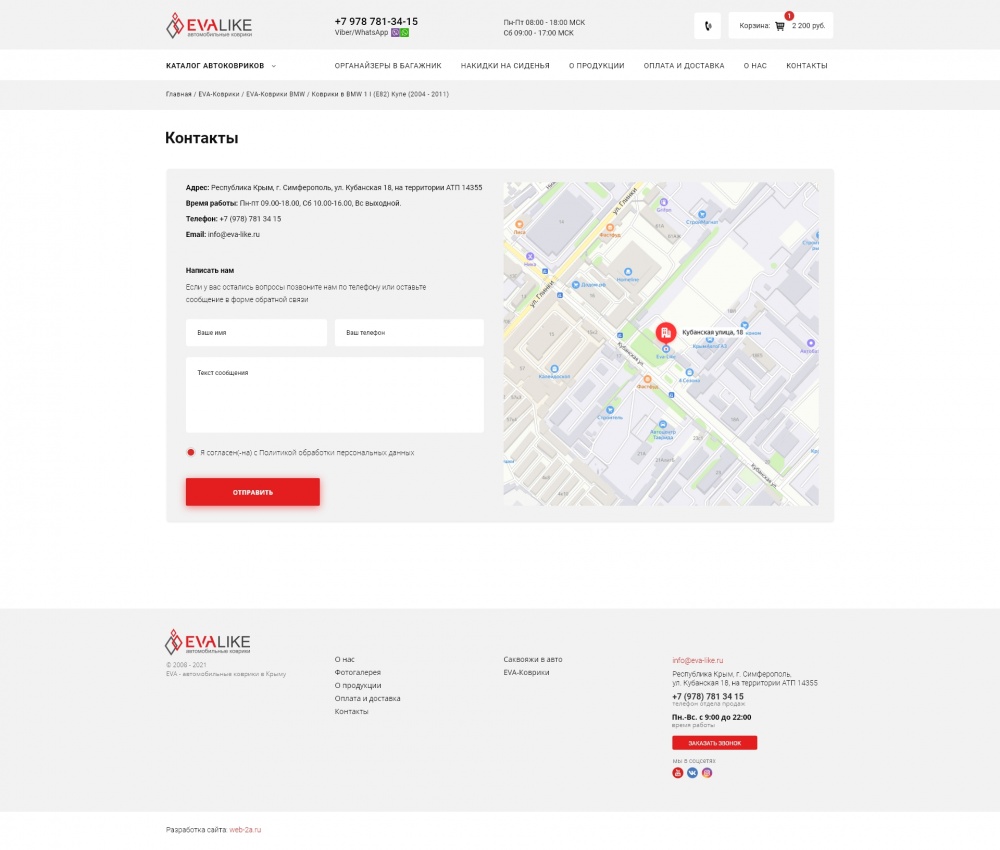The width and height of the screenshot is (1000, 850).
Task: Click the WhatsApp icon in header
Action: [x=405, y=33]
